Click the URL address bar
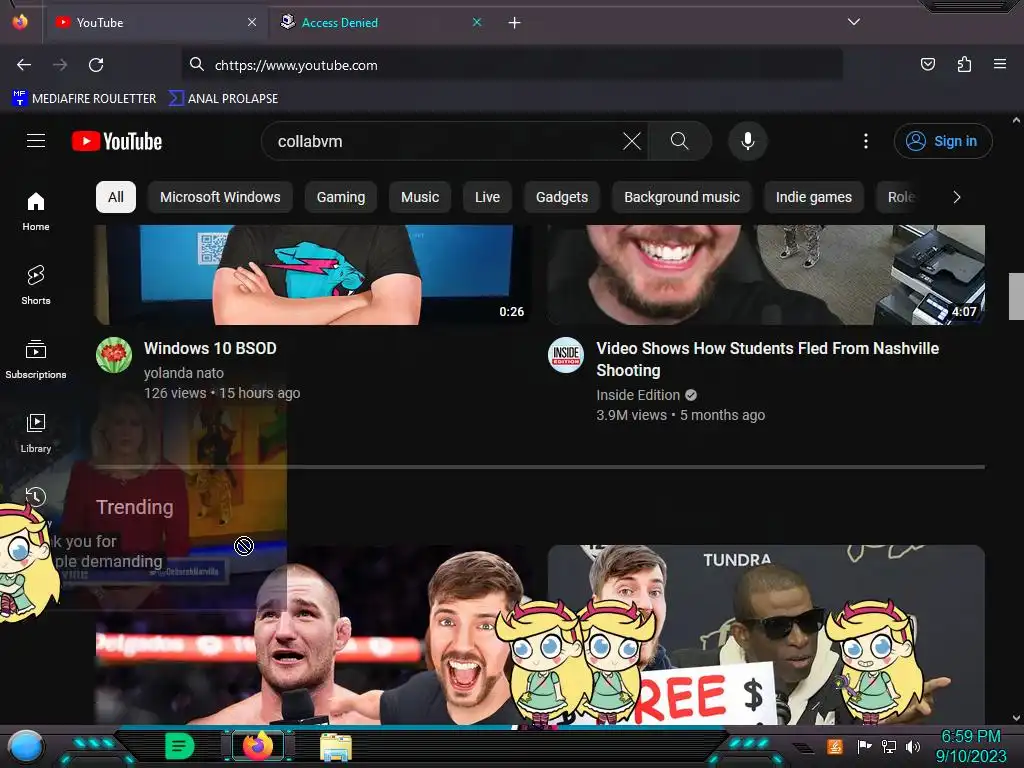Viewport: 1024px width, 768px height. [x=512, y=65]
